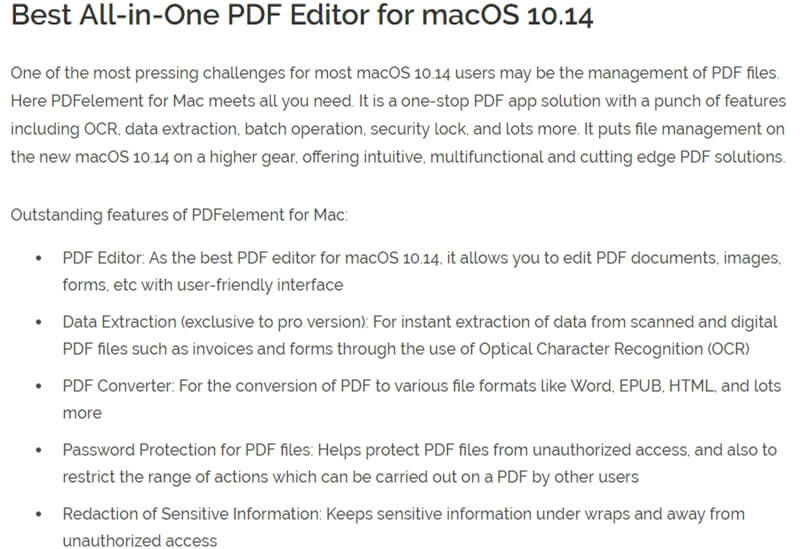Click the bullet point before PDF Editor
Image resolution: width=800 pixels, height=549 pixels.
[39, 258]
